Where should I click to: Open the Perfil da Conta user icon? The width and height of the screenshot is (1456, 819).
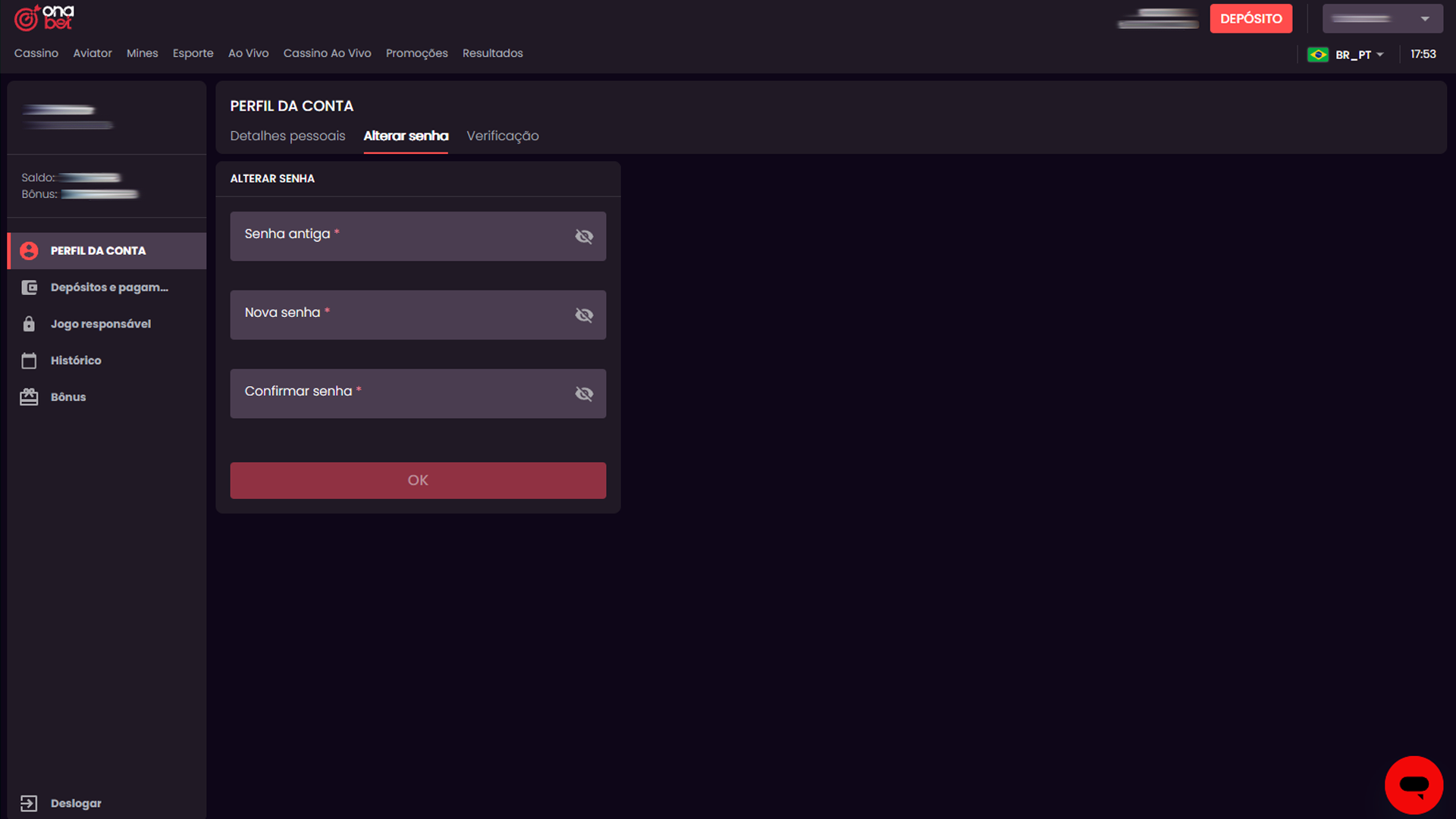[29, 251]
